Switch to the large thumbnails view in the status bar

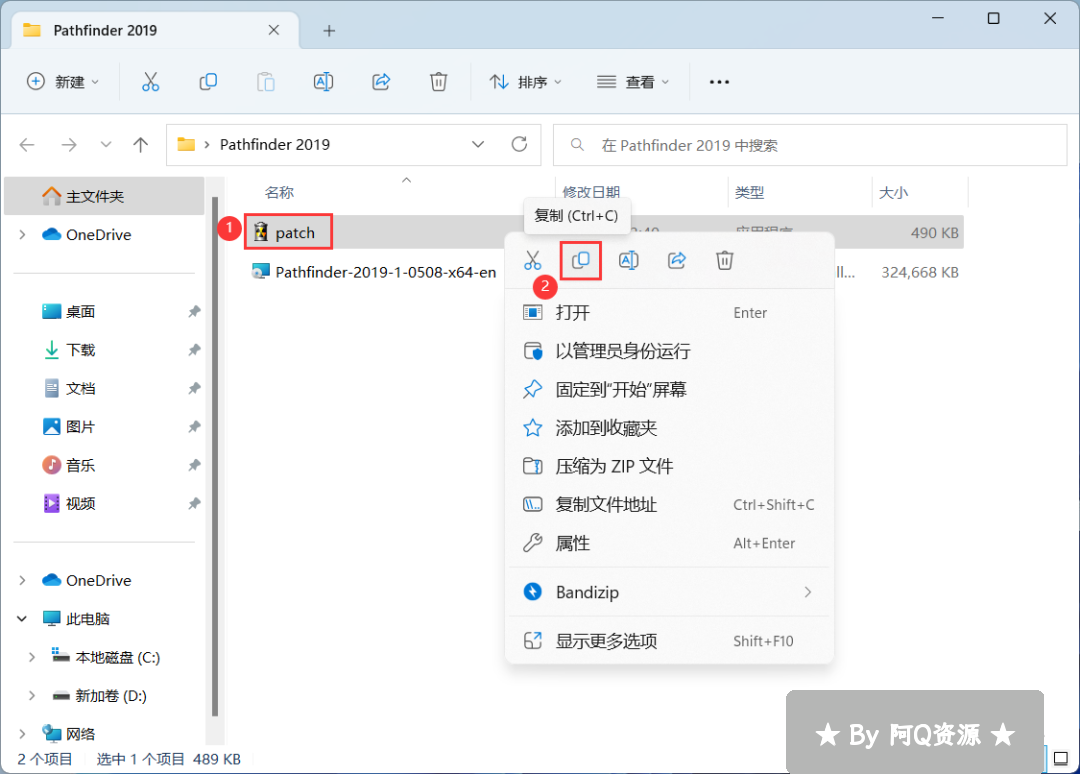pos(1061,758)
